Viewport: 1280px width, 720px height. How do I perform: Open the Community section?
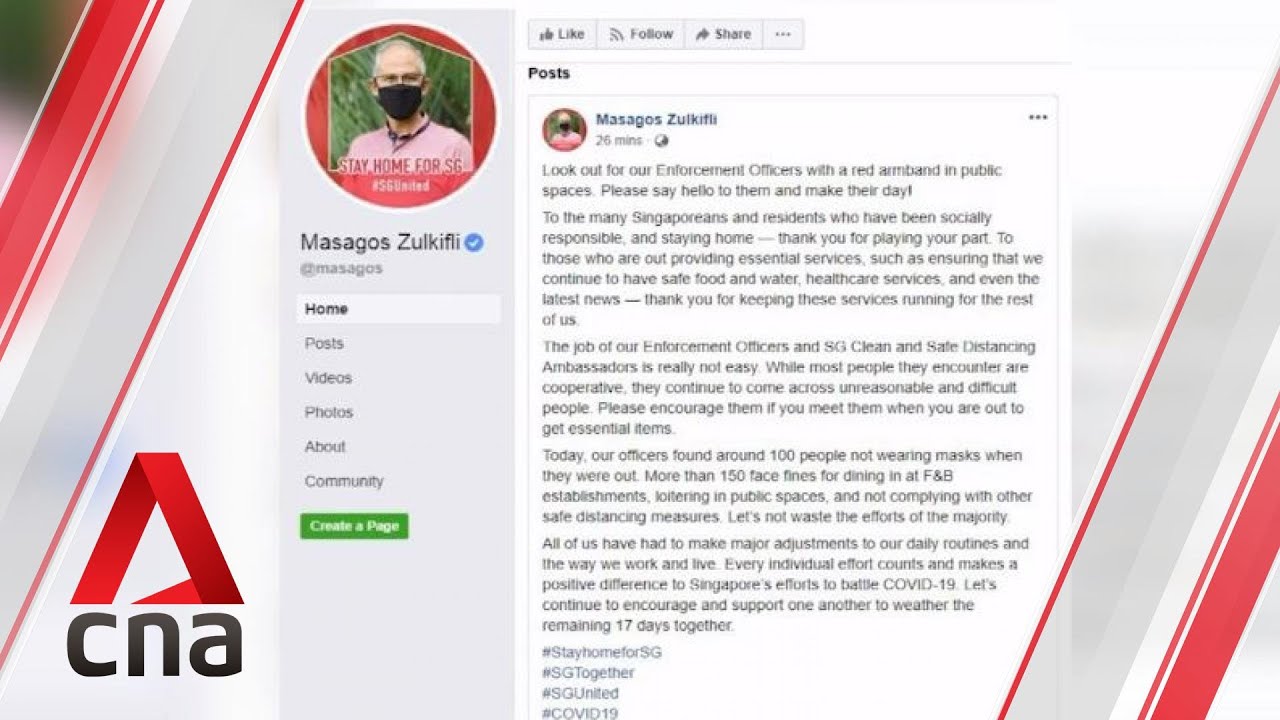344,481
